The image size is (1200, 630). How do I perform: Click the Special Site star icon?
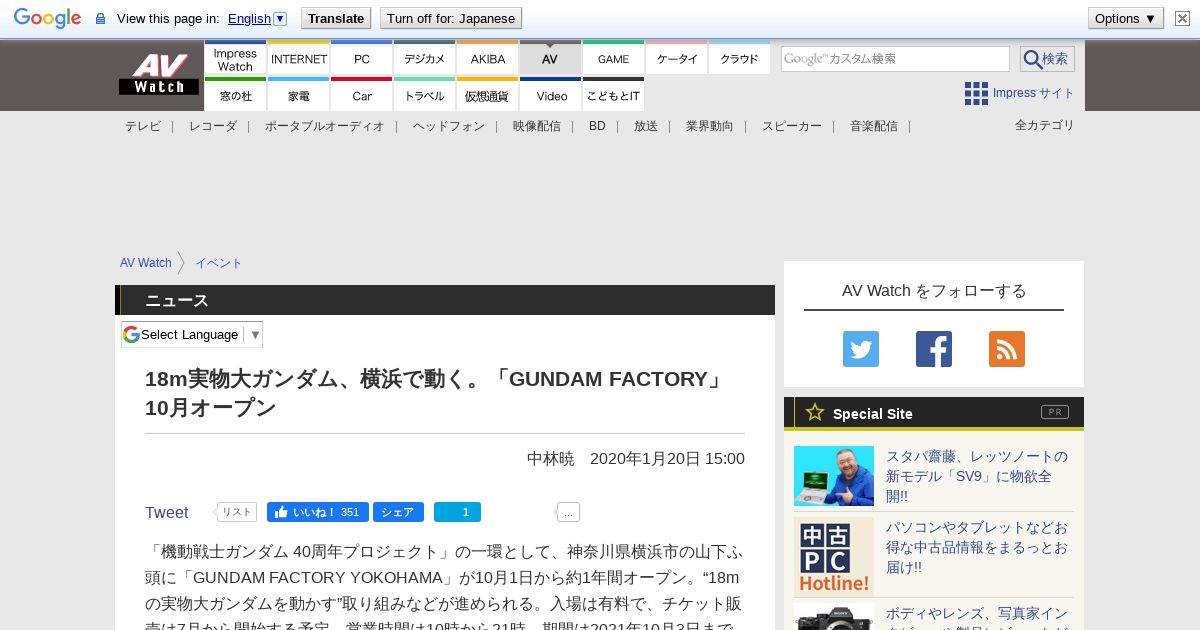815,412
